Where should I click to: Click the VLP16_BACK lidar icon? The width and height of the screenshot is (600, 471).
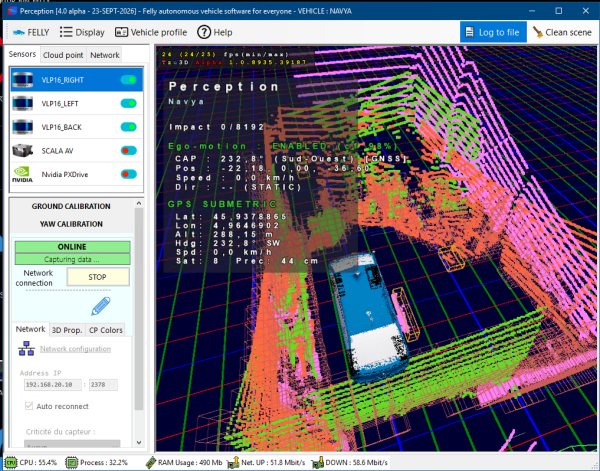tap(23, 127)
